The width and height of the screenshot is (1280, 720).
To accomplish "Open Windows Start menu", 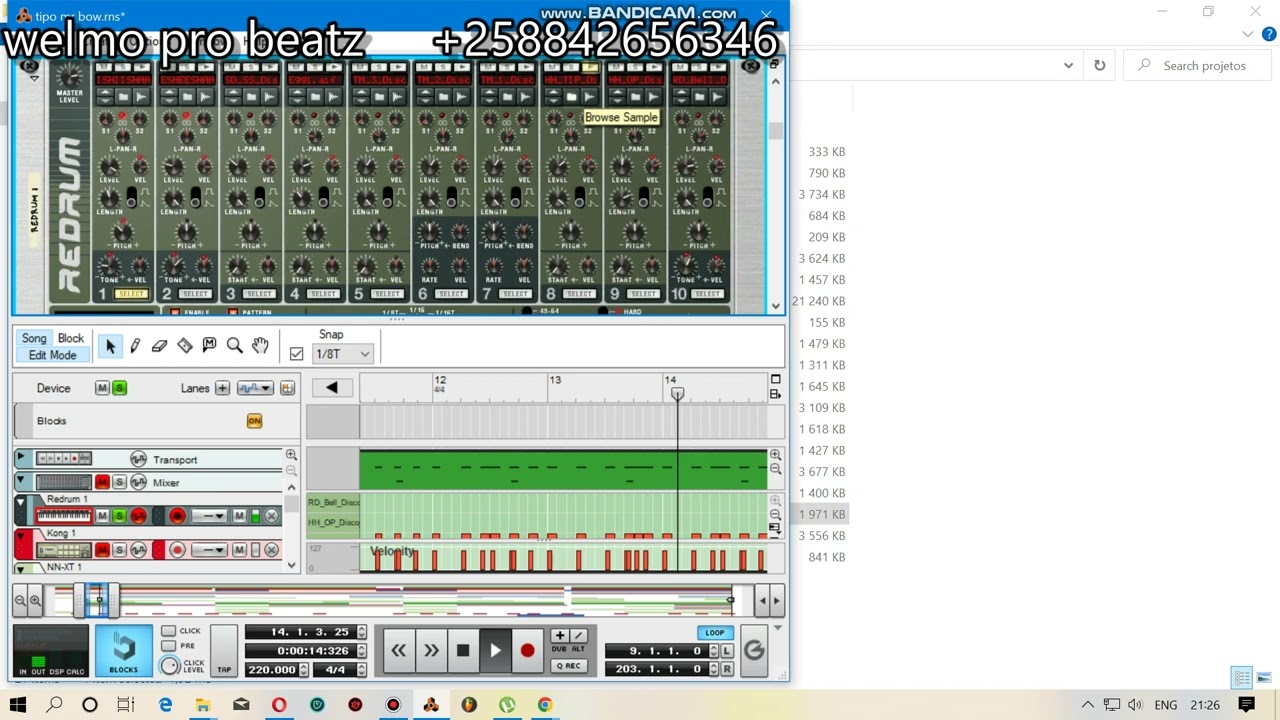I will (18, 705).
